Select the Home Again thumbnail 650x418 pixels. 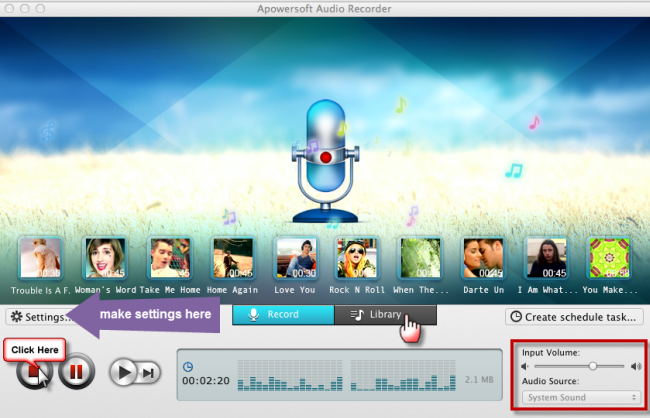233,258
